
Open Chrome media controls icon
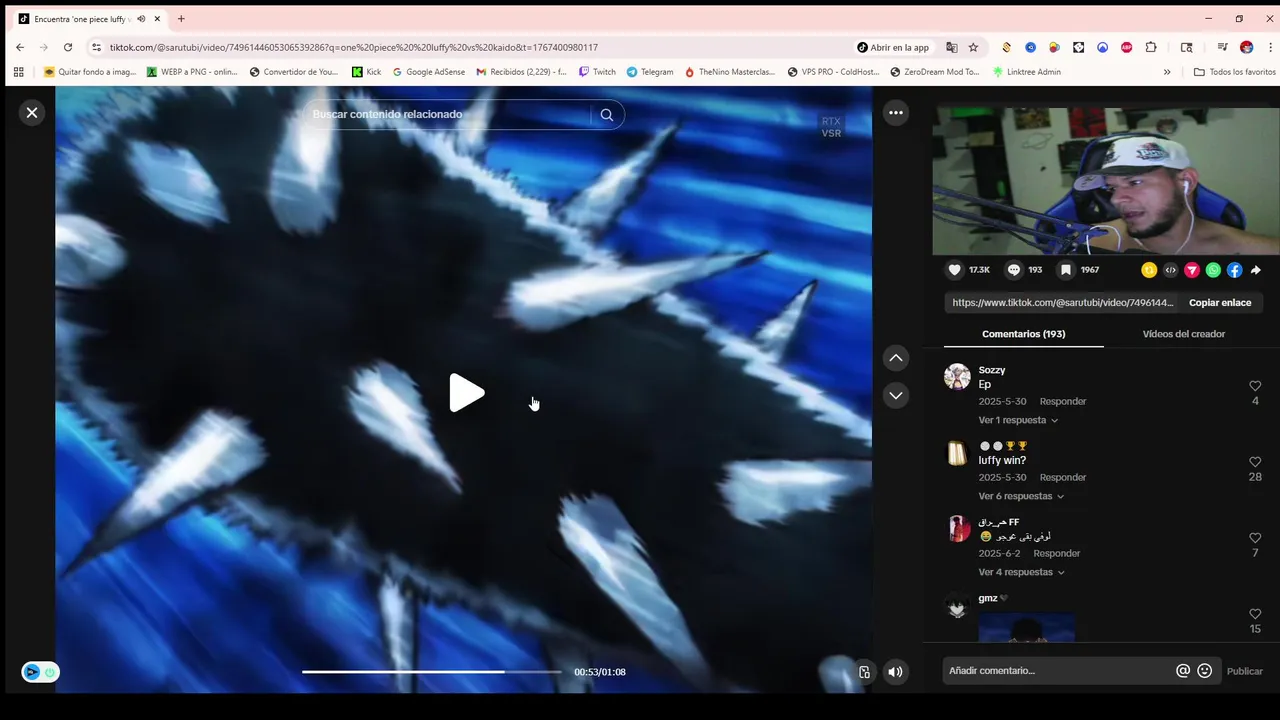pyautogui.click(x=1222, y=47)
